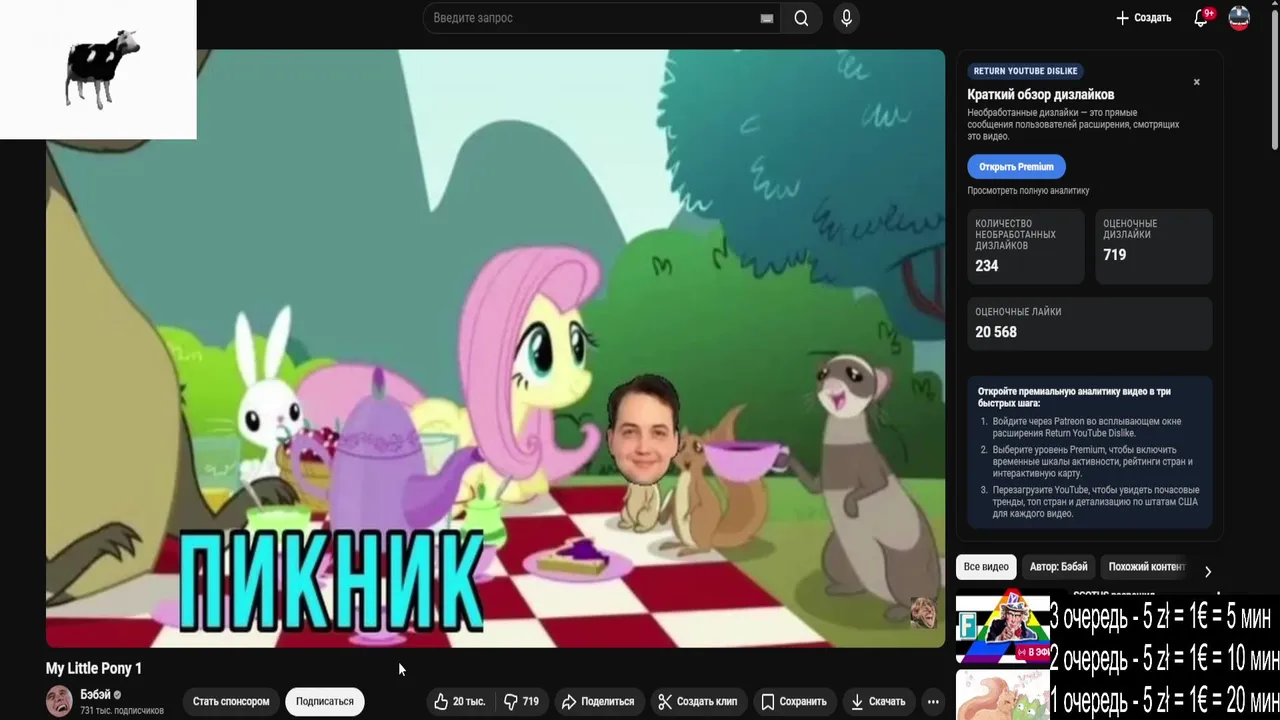This screenshot has height=720, width=1280.
Task: Click the Оценочные лайки 20 568 card
Action: click(1090, 322)
